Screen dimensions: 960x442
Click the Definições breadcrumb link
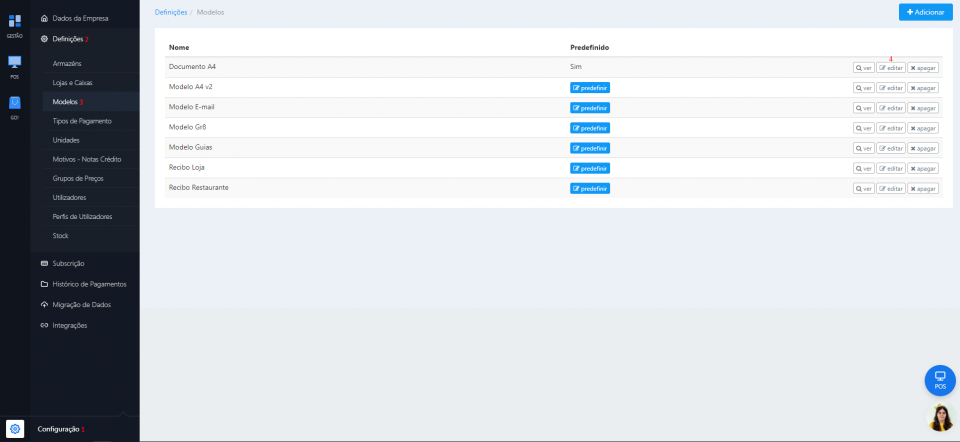click(x=170, y=12)
